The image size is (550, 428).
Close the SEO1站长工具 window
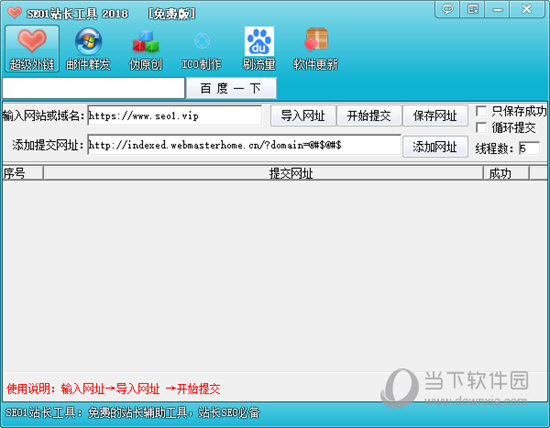point(527,9)
